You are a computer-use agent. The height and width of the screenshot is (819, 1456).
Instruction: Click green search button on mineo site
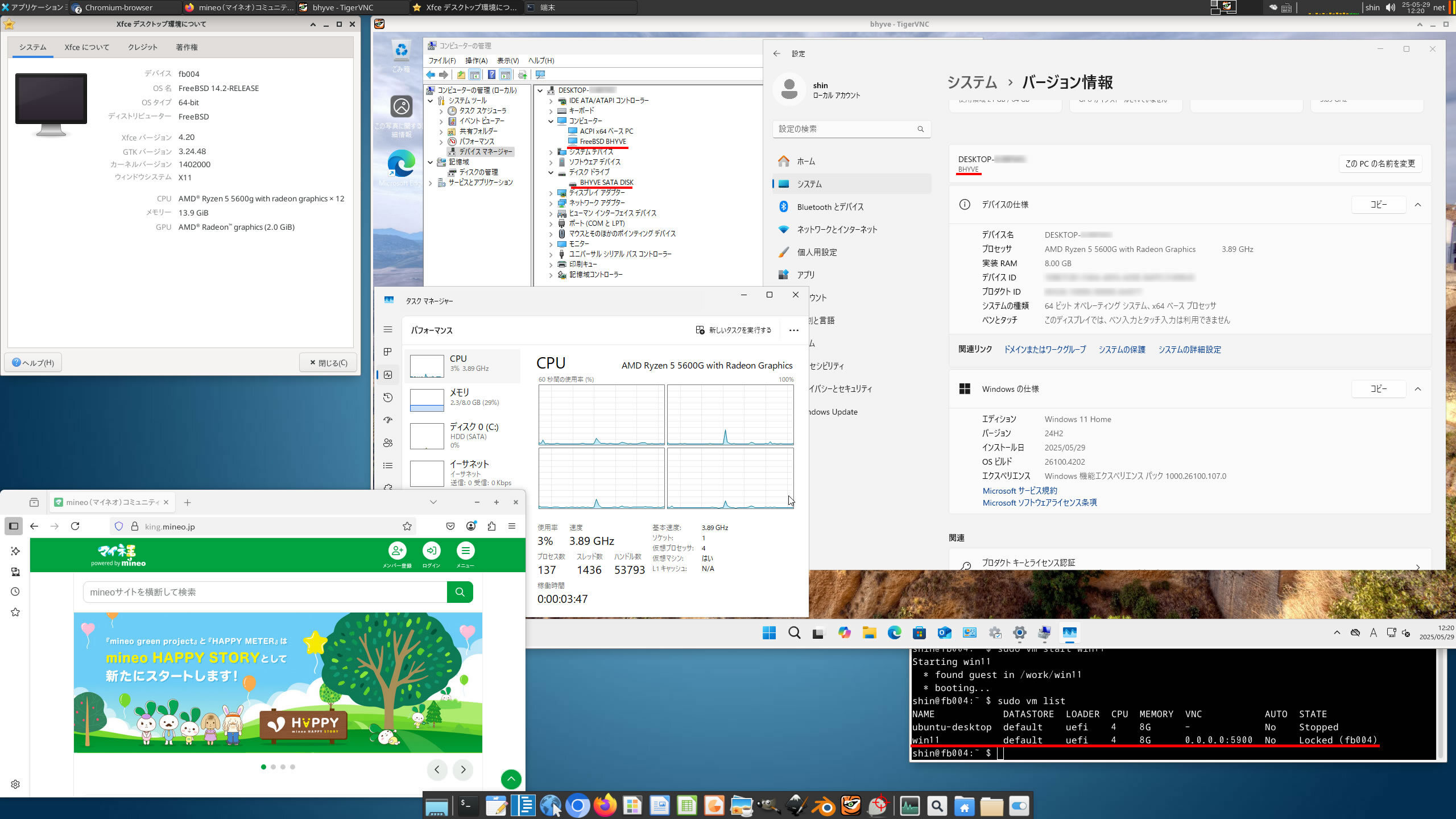460,592
